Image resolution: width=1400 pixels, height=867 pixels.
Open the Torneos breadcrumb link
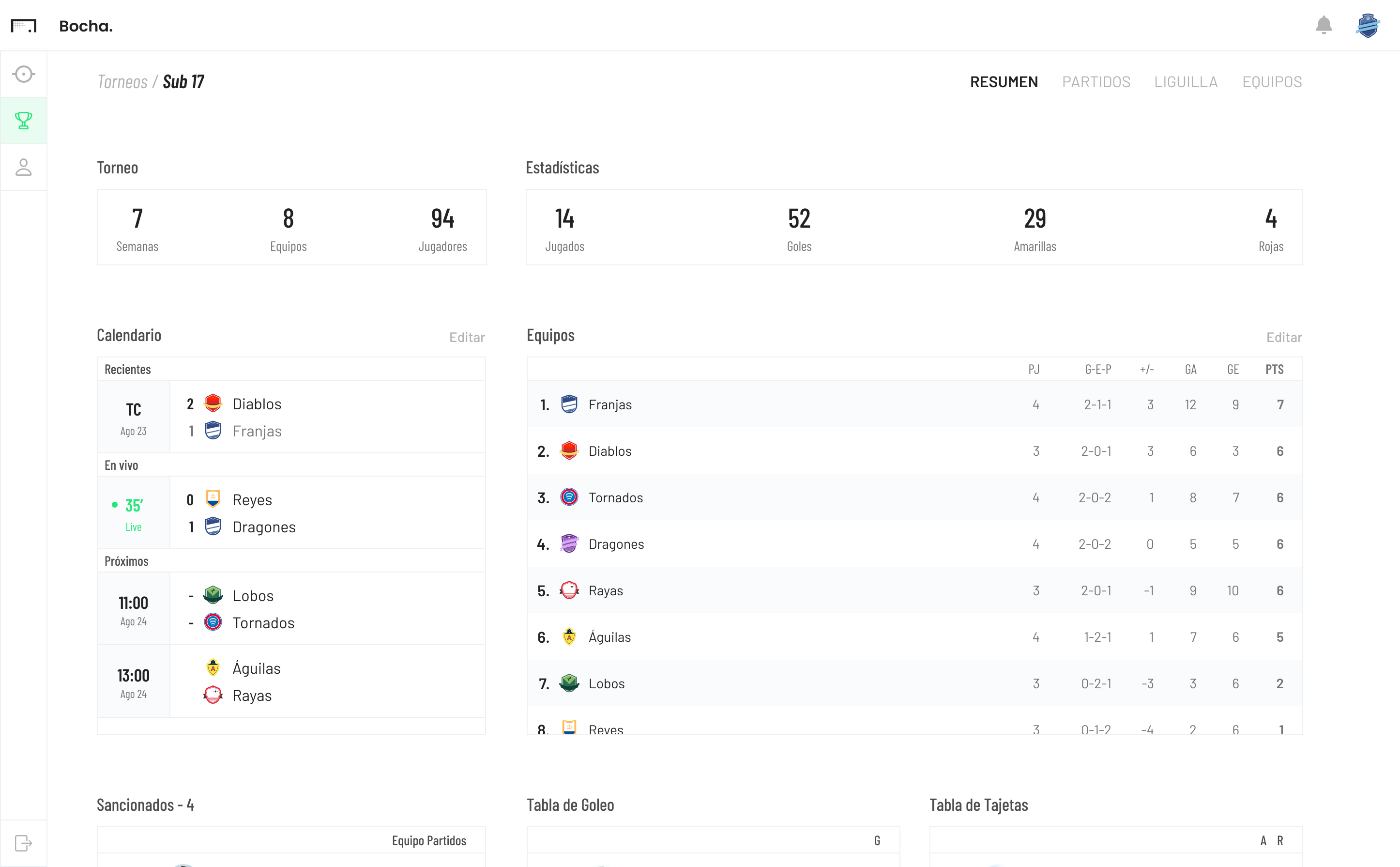point(122,81)
